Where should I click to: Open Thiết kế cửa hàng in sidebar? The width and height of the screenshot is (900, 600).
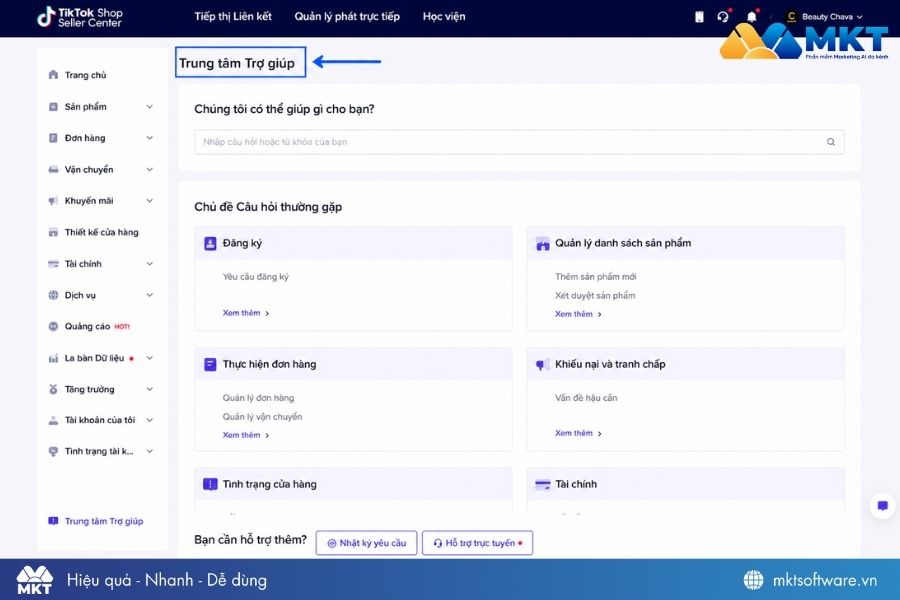pyautogui.click(x=102, y=232)
